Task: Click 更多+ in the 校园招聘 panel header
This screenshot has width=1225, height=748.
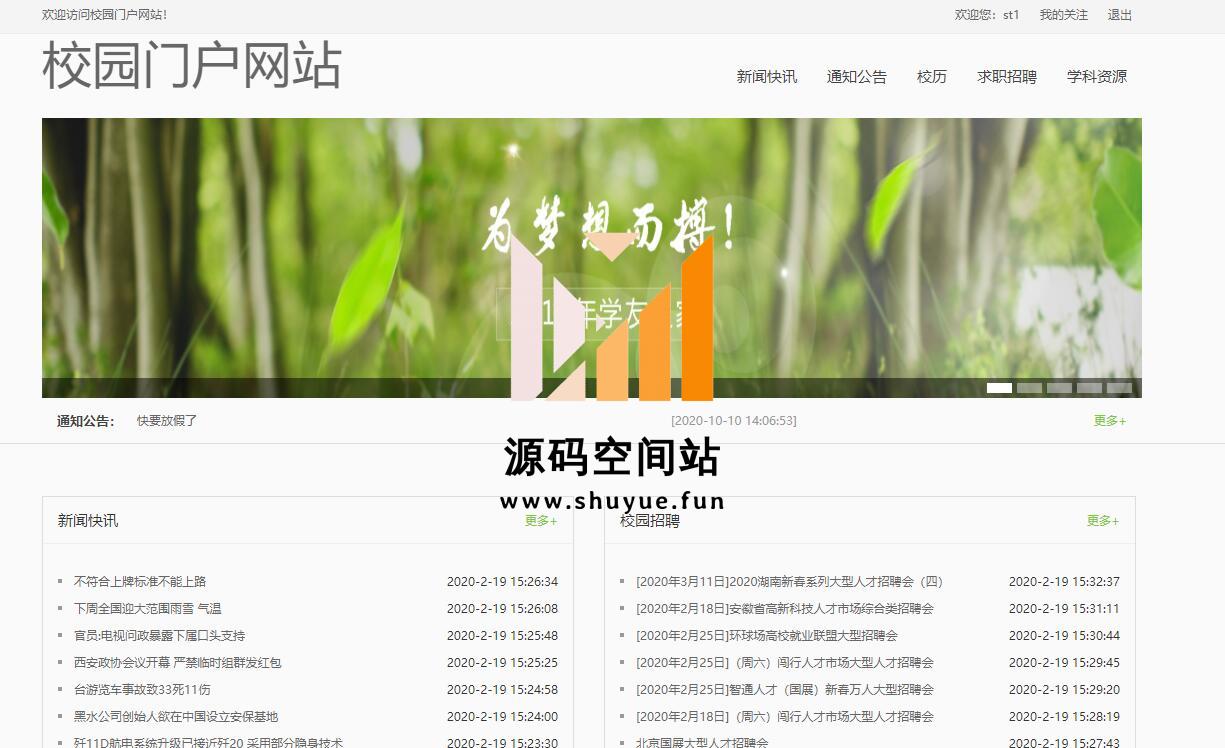Action: pyautogui.click(x=1103, y=521)
